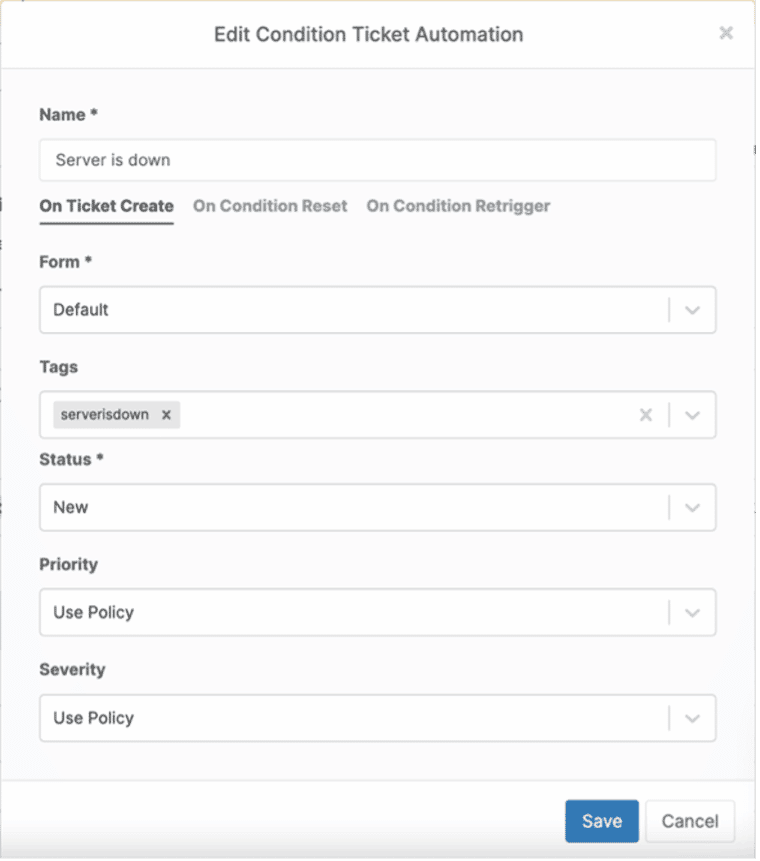Remove the serverisdown tag

pos(166,414)
